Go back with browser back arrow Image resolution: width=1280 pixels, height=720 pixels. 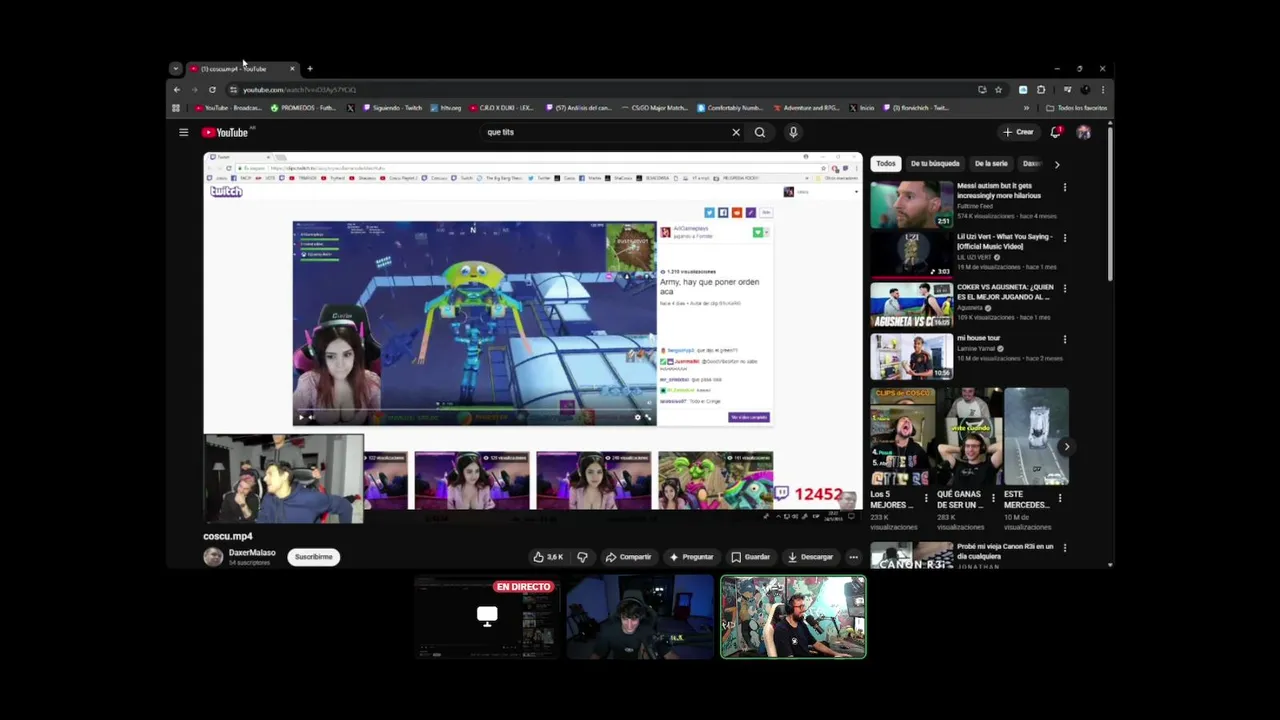tap(177, 90)
